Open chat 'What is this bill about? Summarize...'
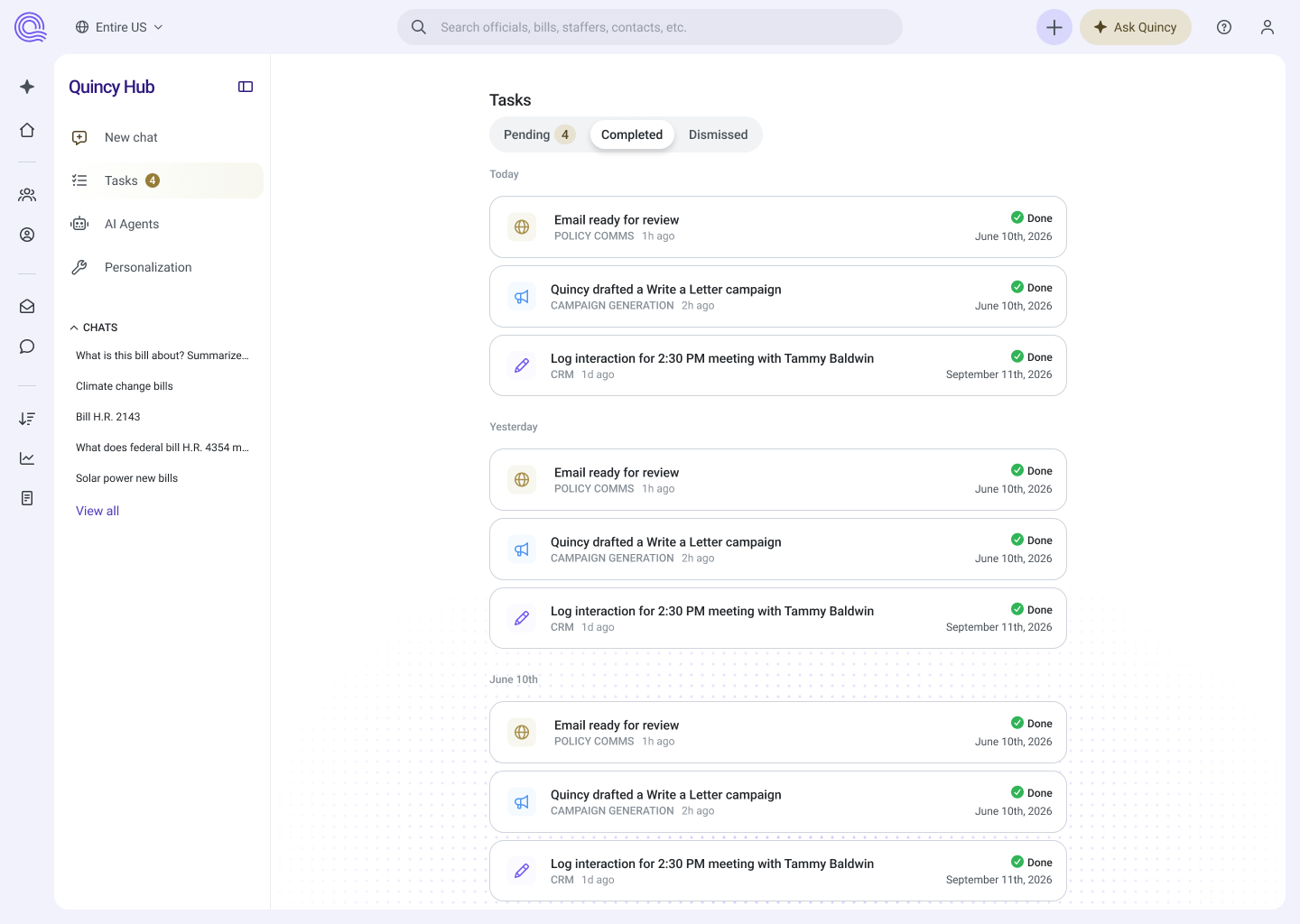1300x924 pixels. point(162,356)
